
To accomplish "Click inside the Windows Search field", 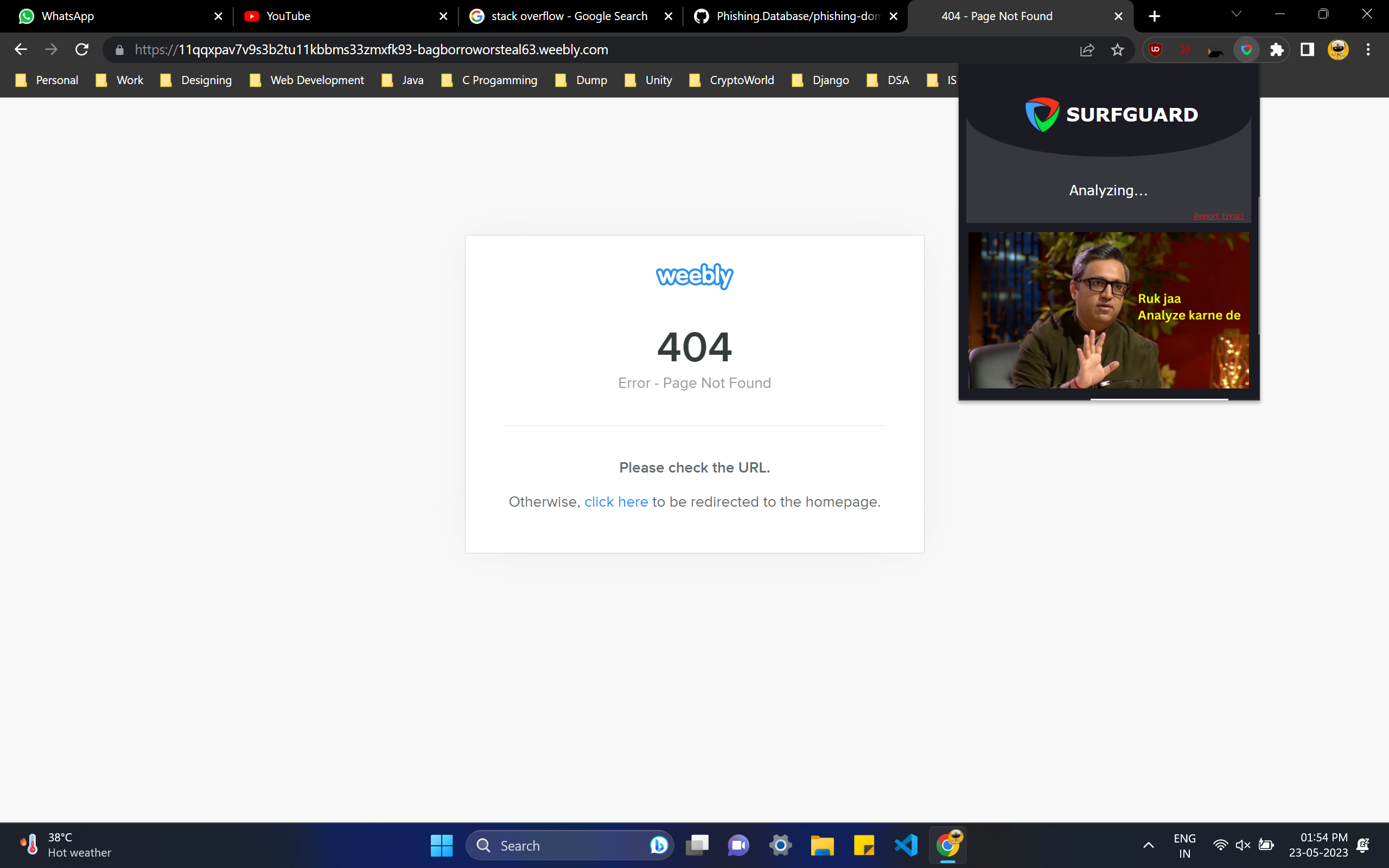I will coord(559,845).
